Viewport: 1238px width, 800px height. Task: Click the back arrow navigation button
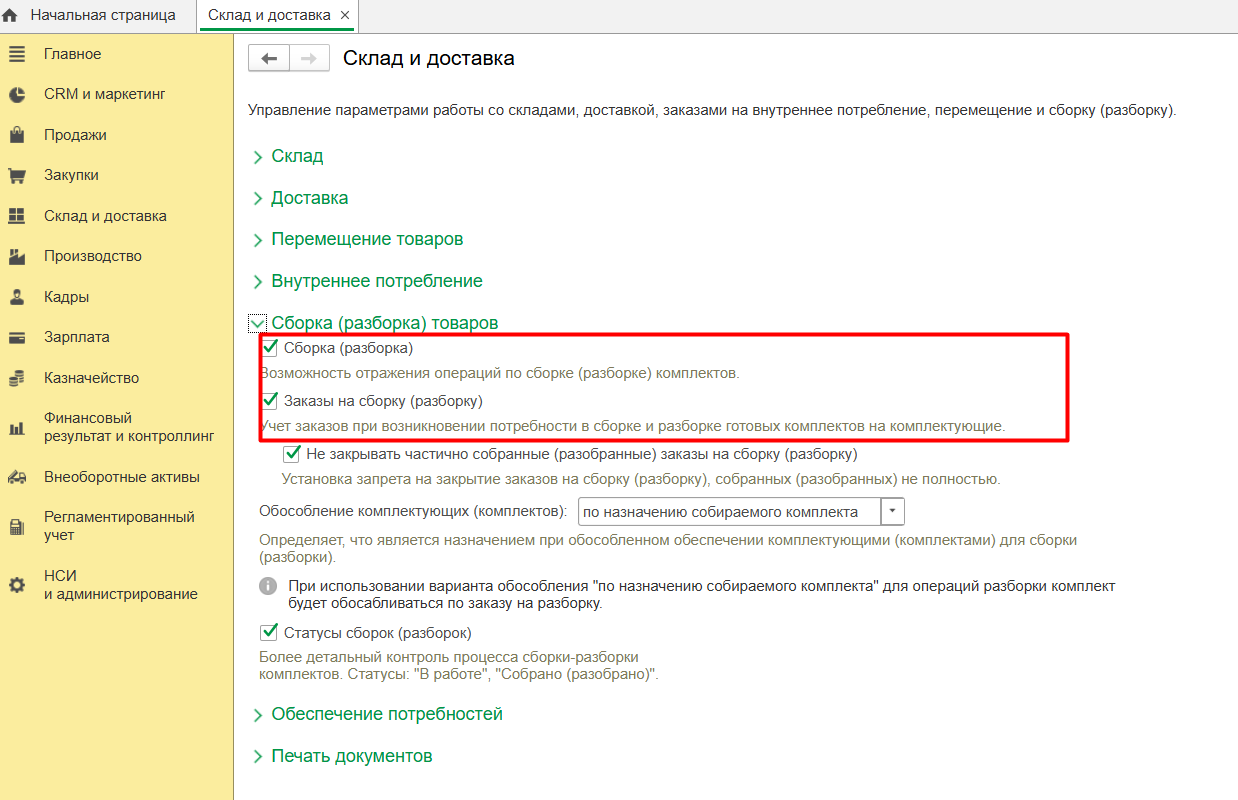269,59
